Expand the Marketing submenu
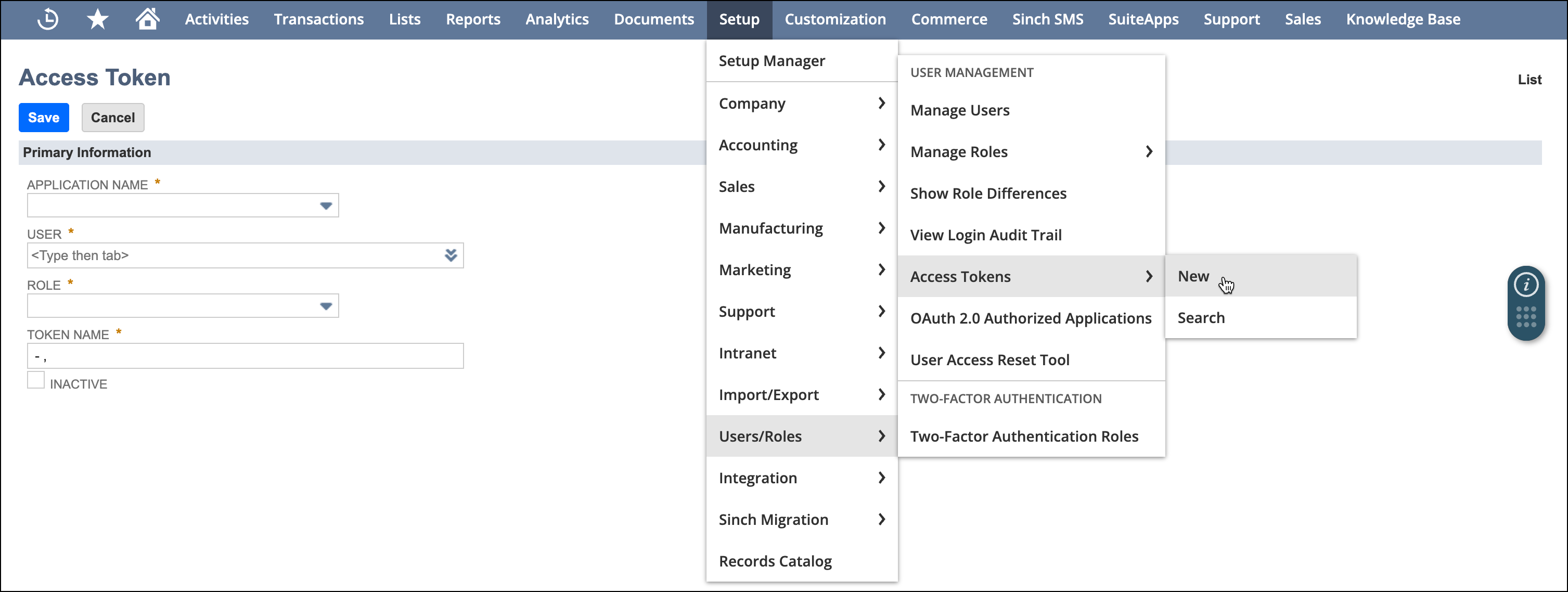The height and width of the screenshot is (592, 1568). pos(801,269)
